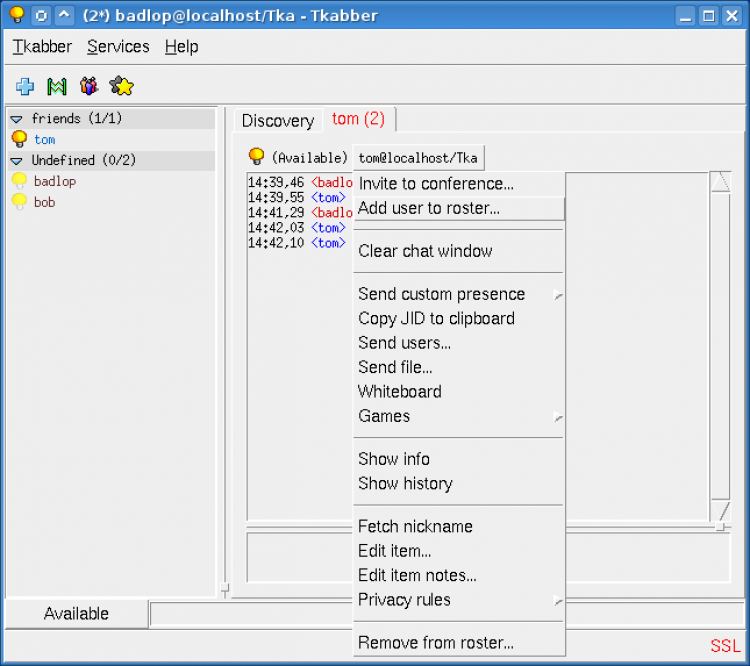Choose Show history
750x666 pixels.
(x=459, y=484)
